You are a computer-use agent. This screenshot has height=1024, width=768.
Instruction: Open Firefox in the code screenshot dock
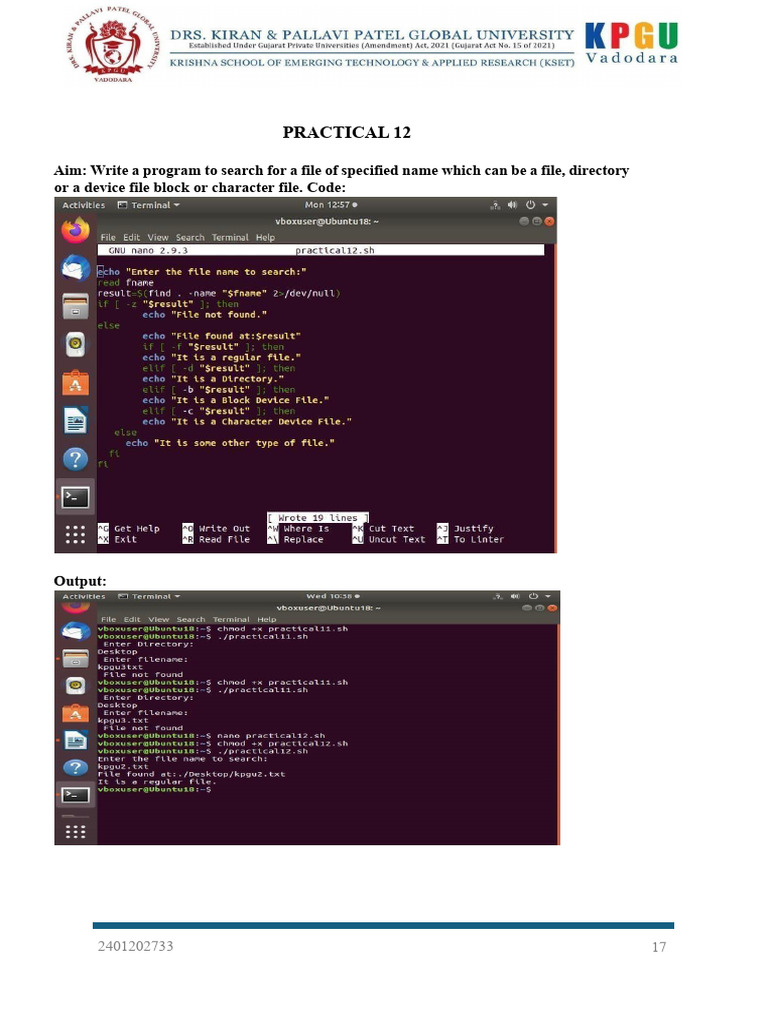[x=75, y=230]
